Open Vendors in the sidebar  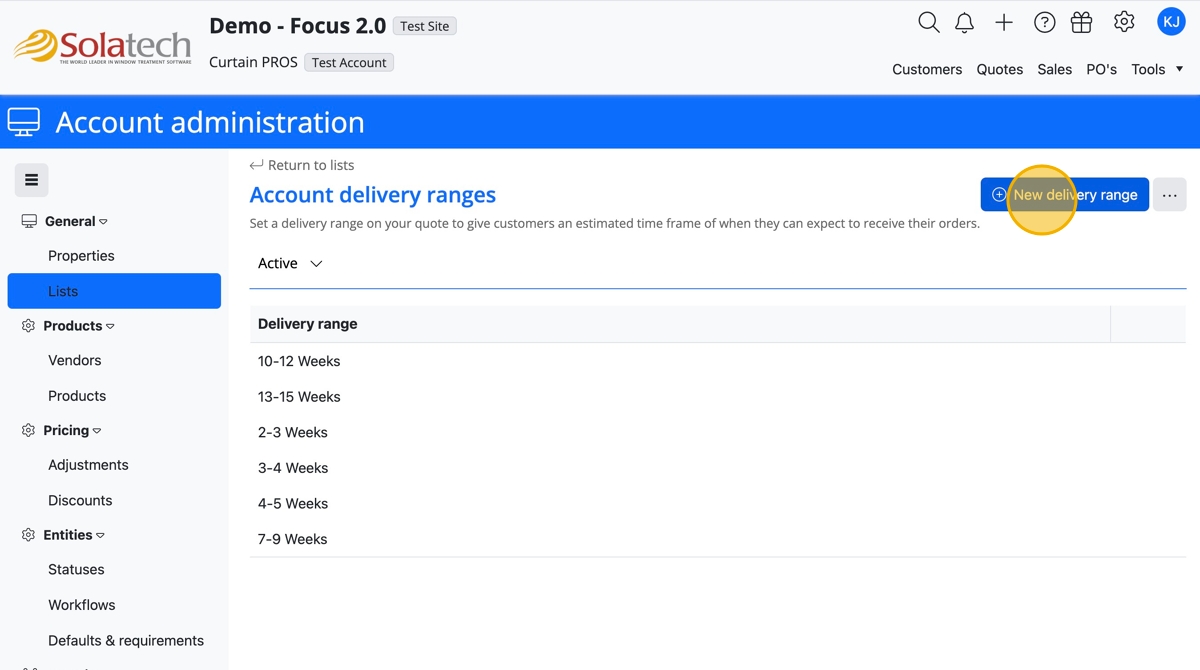coord(75,360)
